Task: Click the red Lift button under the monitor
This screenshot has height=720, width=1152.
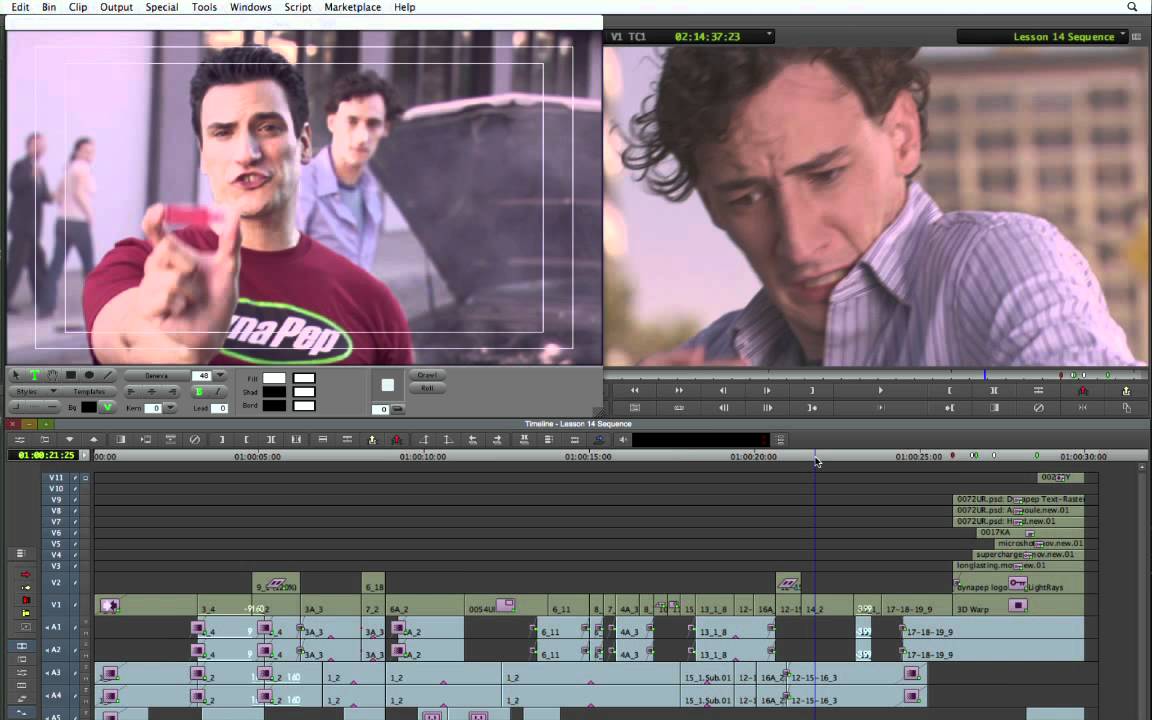Action: click(1082, 390)
